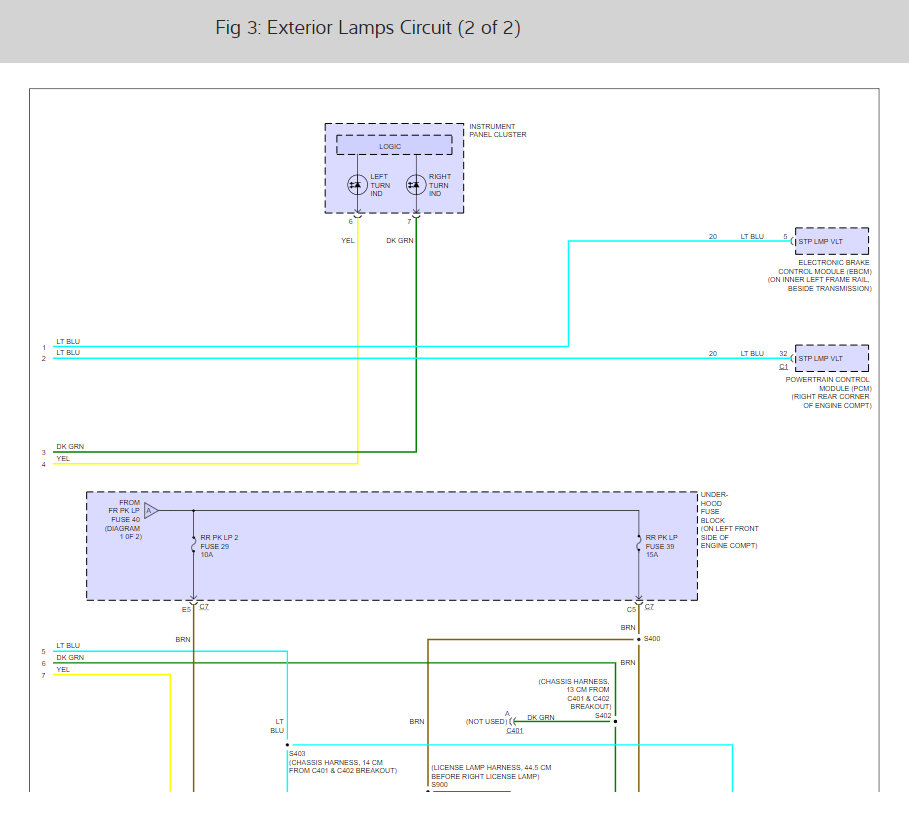
Task: Click the underlined C7 label beside E5
Action: click(204, 607)
